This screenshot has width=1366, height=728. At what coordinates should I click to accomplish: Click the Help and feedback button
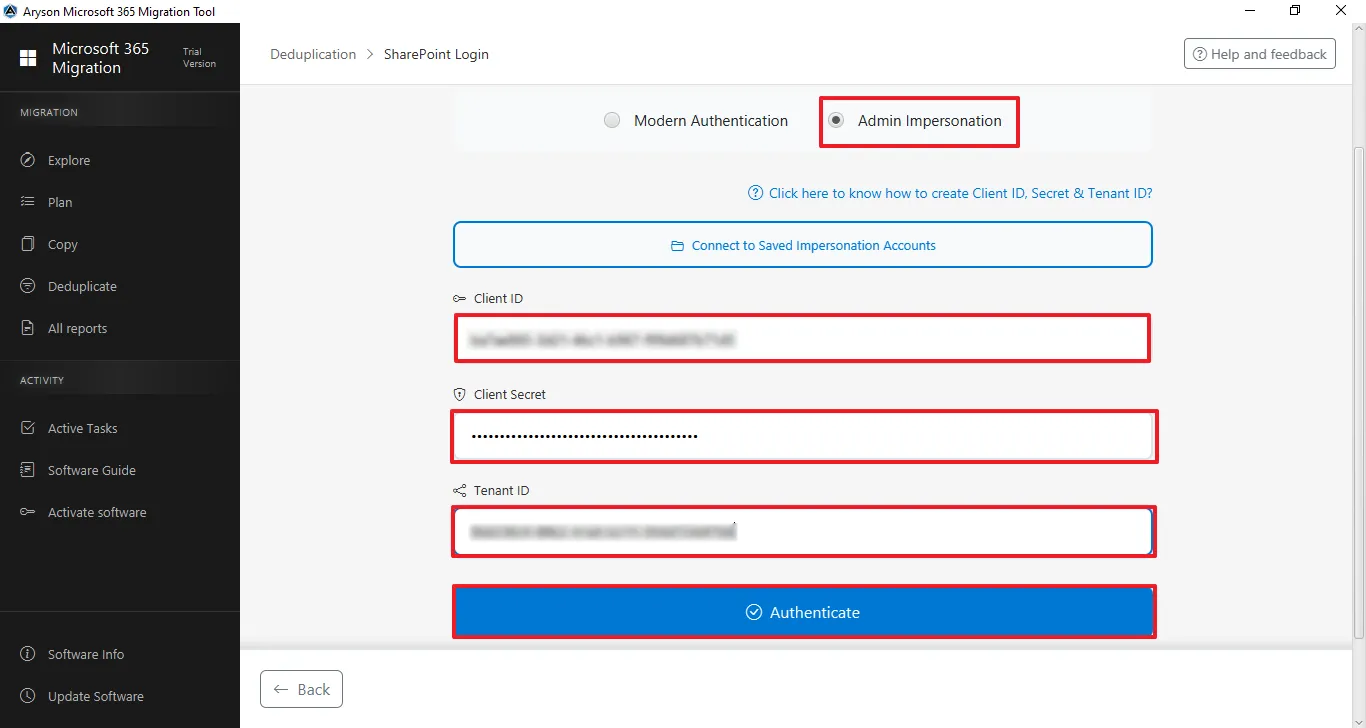(1259, 54)
